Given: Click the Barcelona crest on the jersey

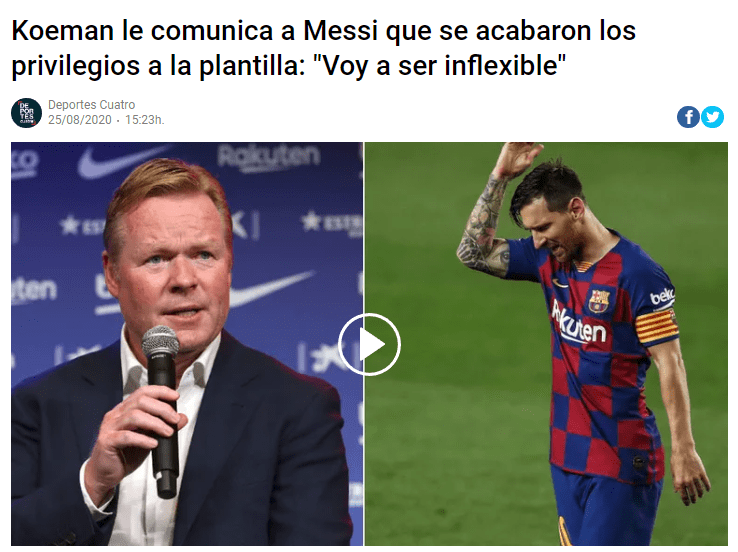Looking at the screenshot, I should point(599,301).
